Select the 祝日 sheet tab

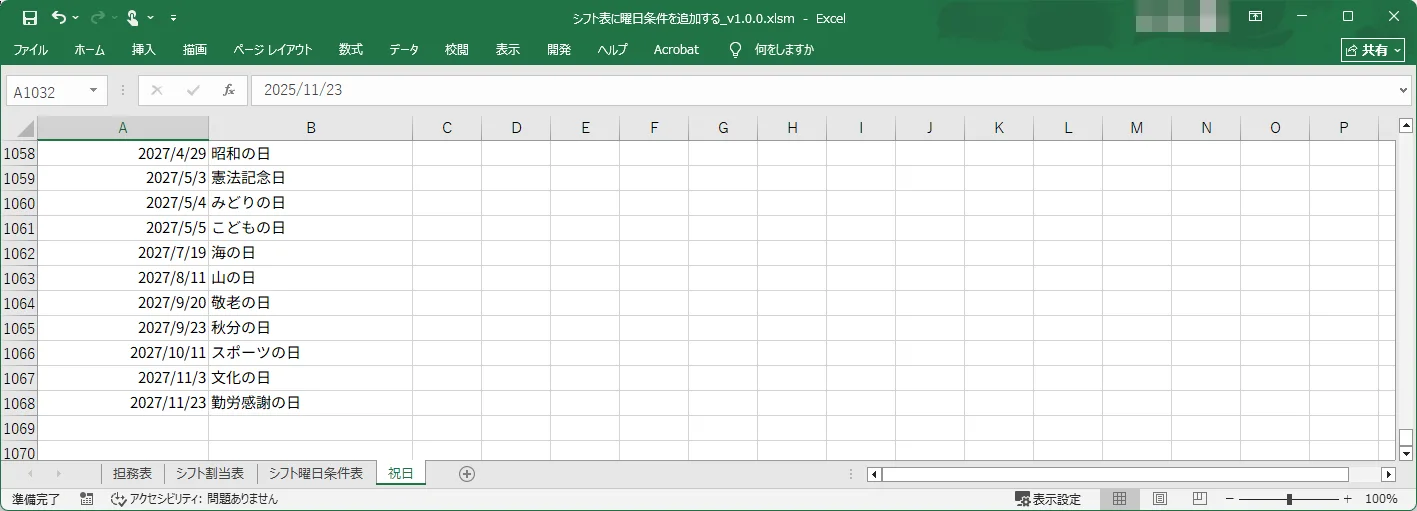(x=400, y=474)
